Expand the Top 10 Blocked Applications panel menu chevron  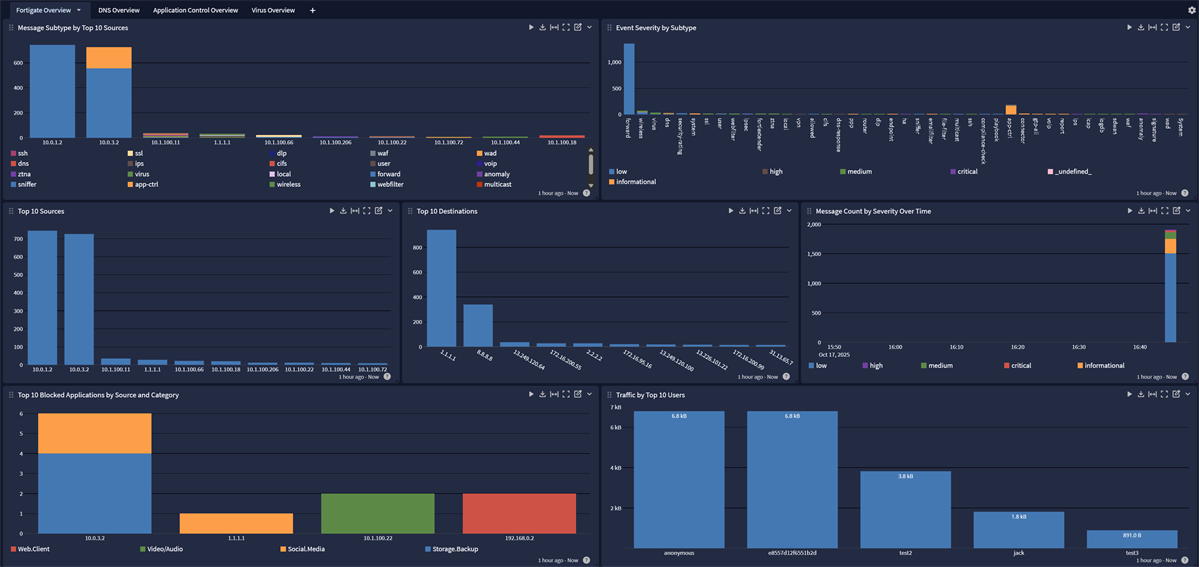(589, 395)
